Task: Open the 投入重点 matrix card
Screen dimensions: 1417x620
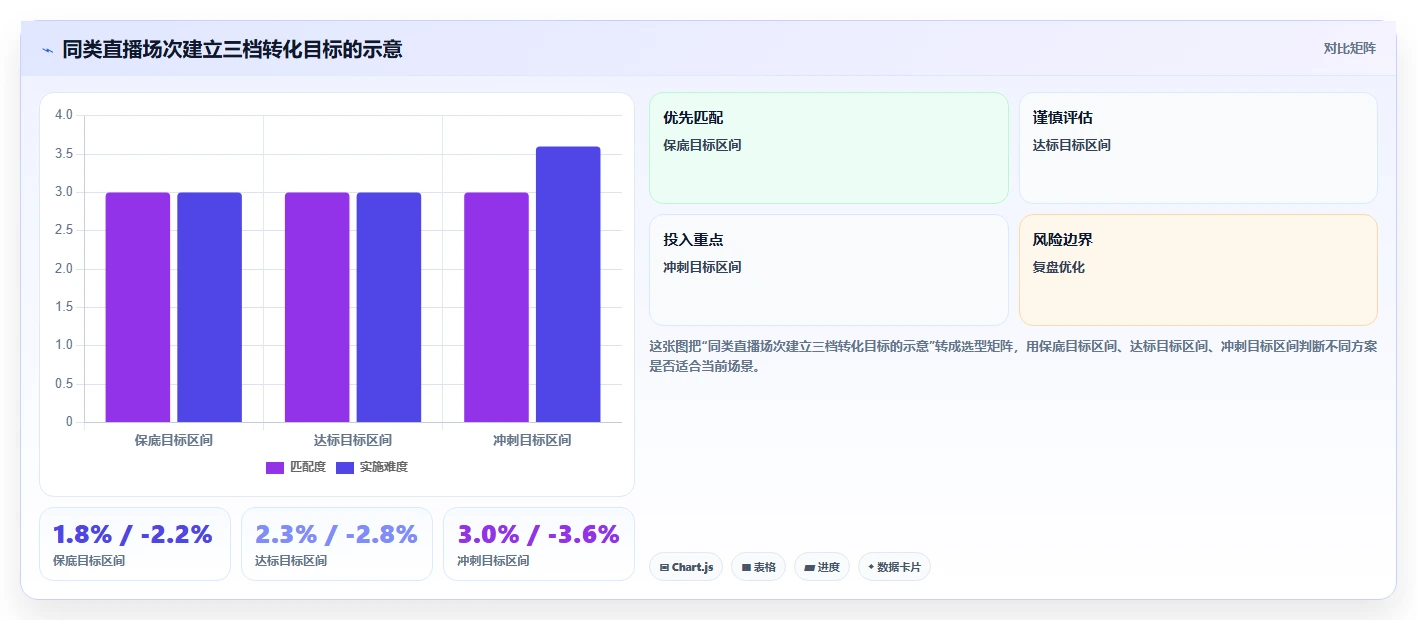Action: 829,270
